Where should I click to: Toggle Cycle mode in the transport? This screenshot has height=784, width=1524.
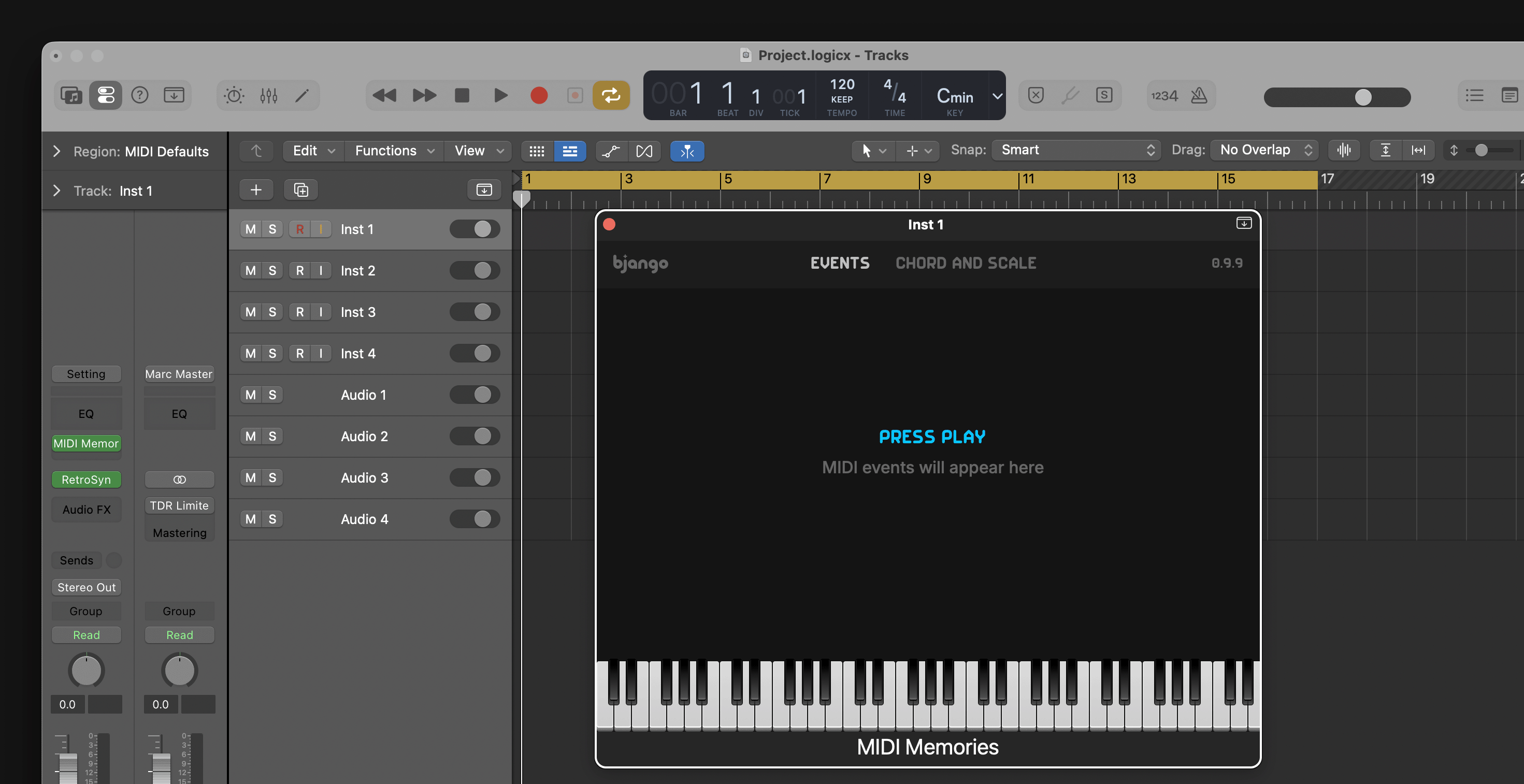coord(611,95)
